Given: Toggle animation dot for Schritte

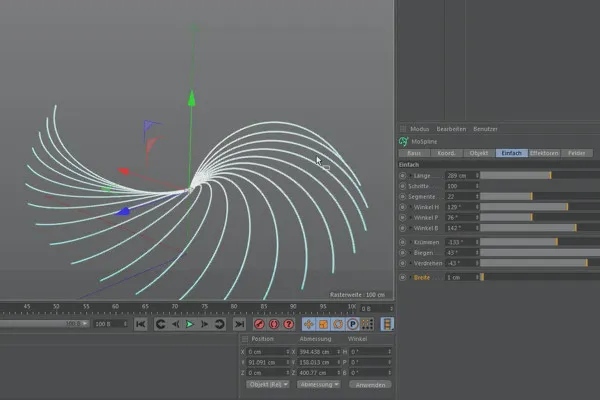Looking at the screenshot, I should pos(402,186).
